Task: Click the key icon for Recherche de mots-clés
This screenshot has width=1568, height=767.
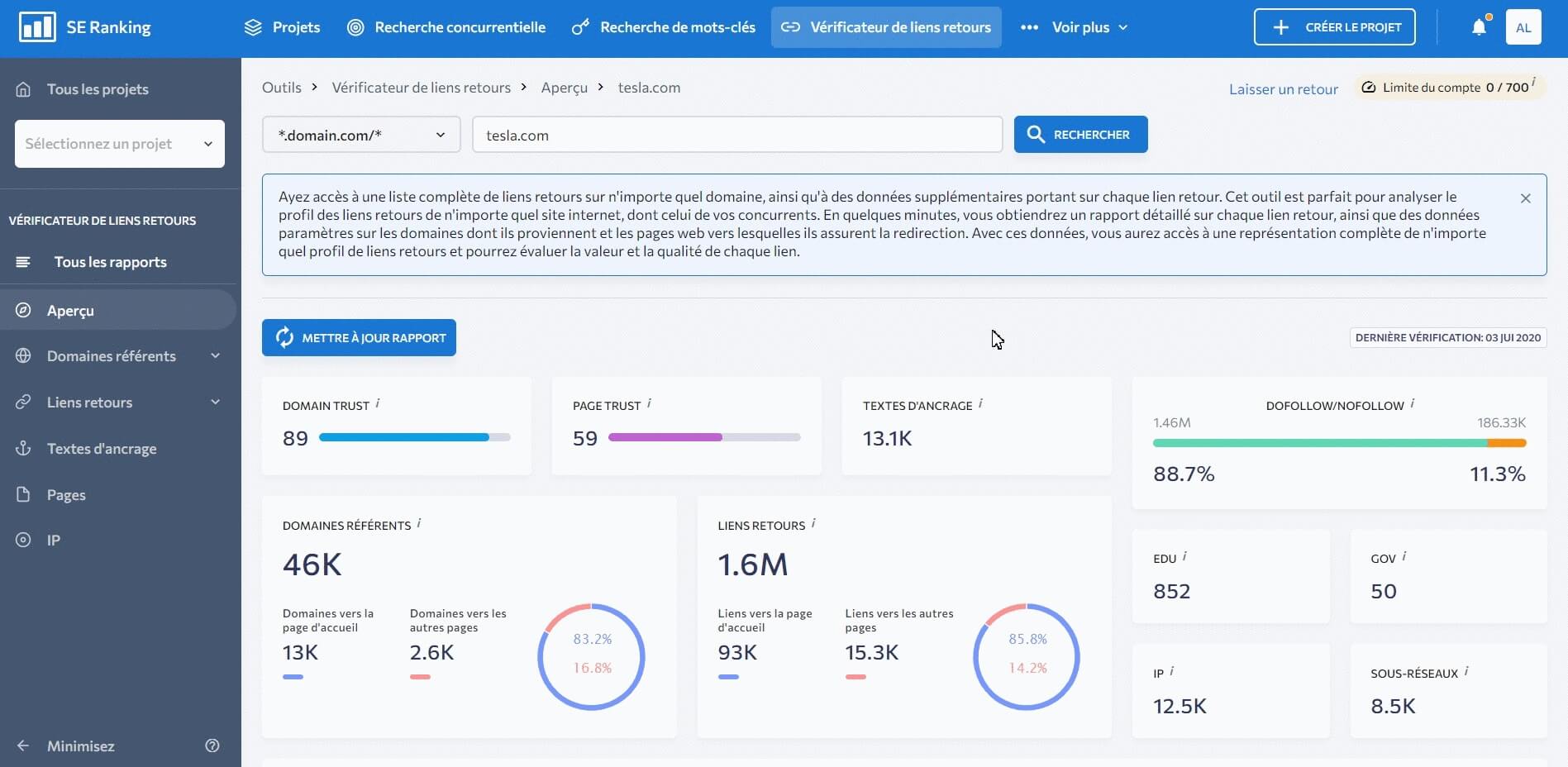Action: pyautogui.click(x=580, y=27)
